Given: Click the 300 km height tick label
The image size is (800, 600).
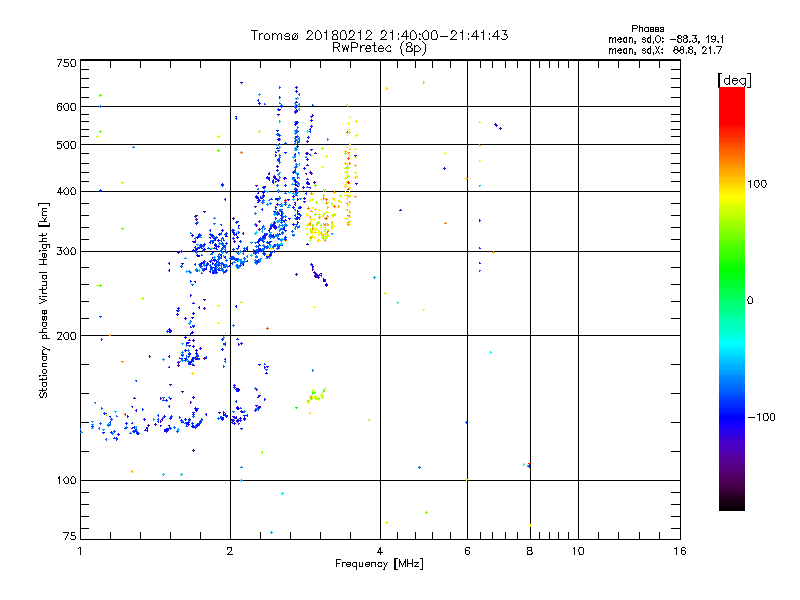Looking at the screenshot, I should point(67,252).
